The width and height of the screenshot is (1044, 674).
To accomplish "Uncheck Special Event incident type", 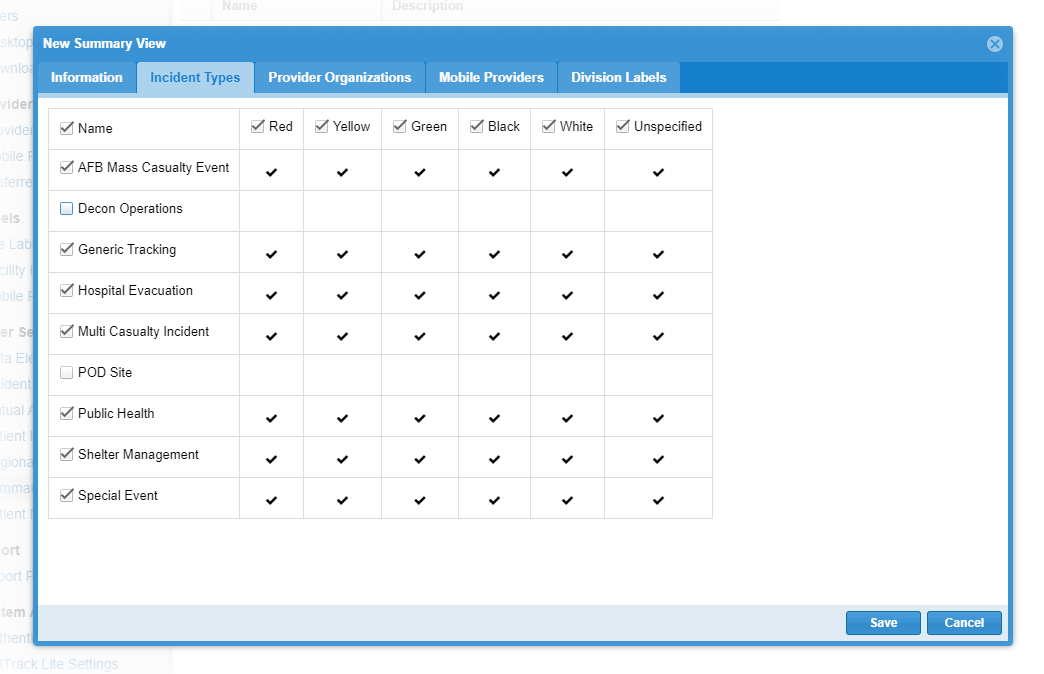I will tap(67, 495).
